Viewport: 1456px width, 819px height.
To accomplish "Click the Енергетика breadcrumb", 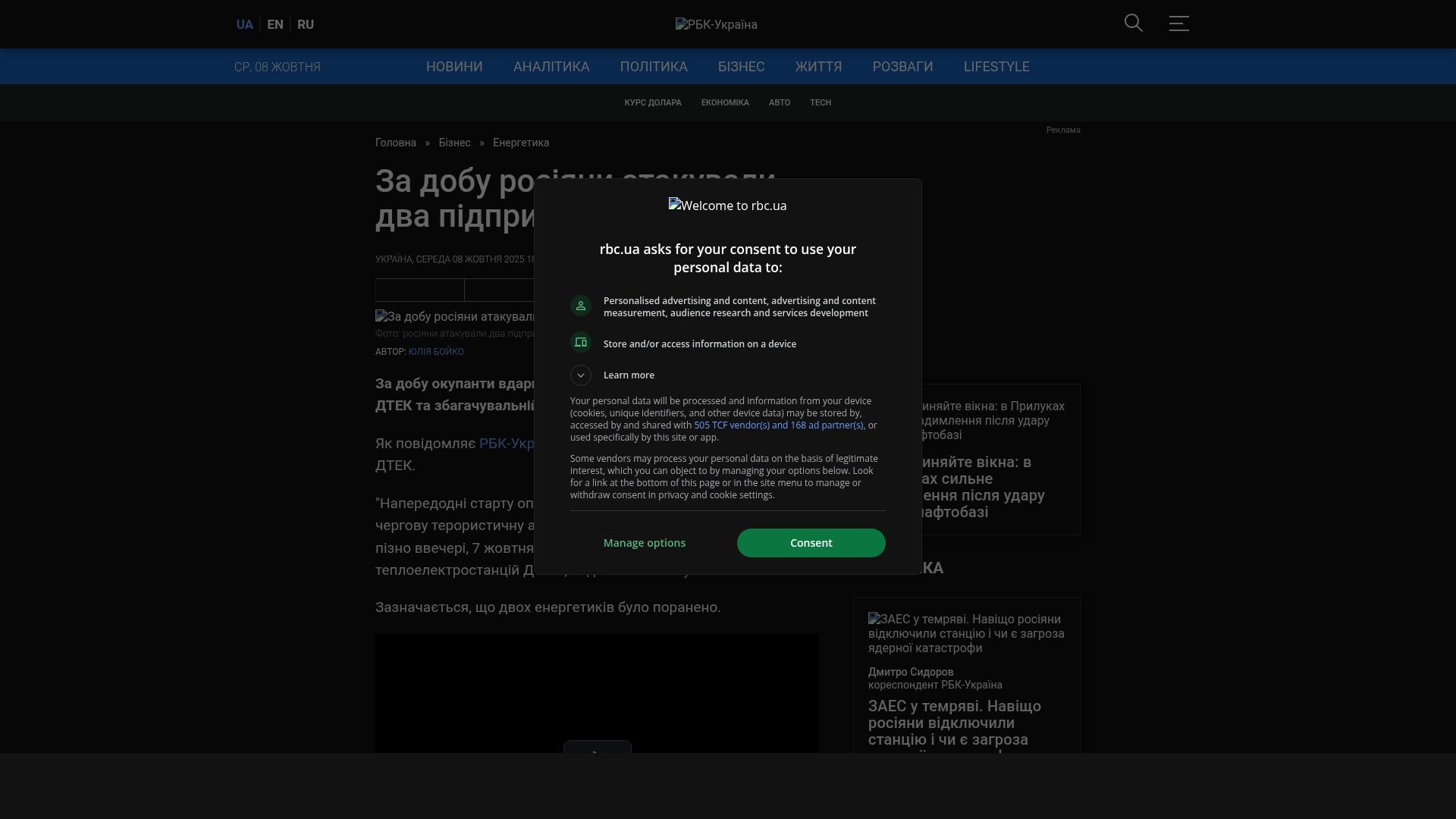I will 521,143.
